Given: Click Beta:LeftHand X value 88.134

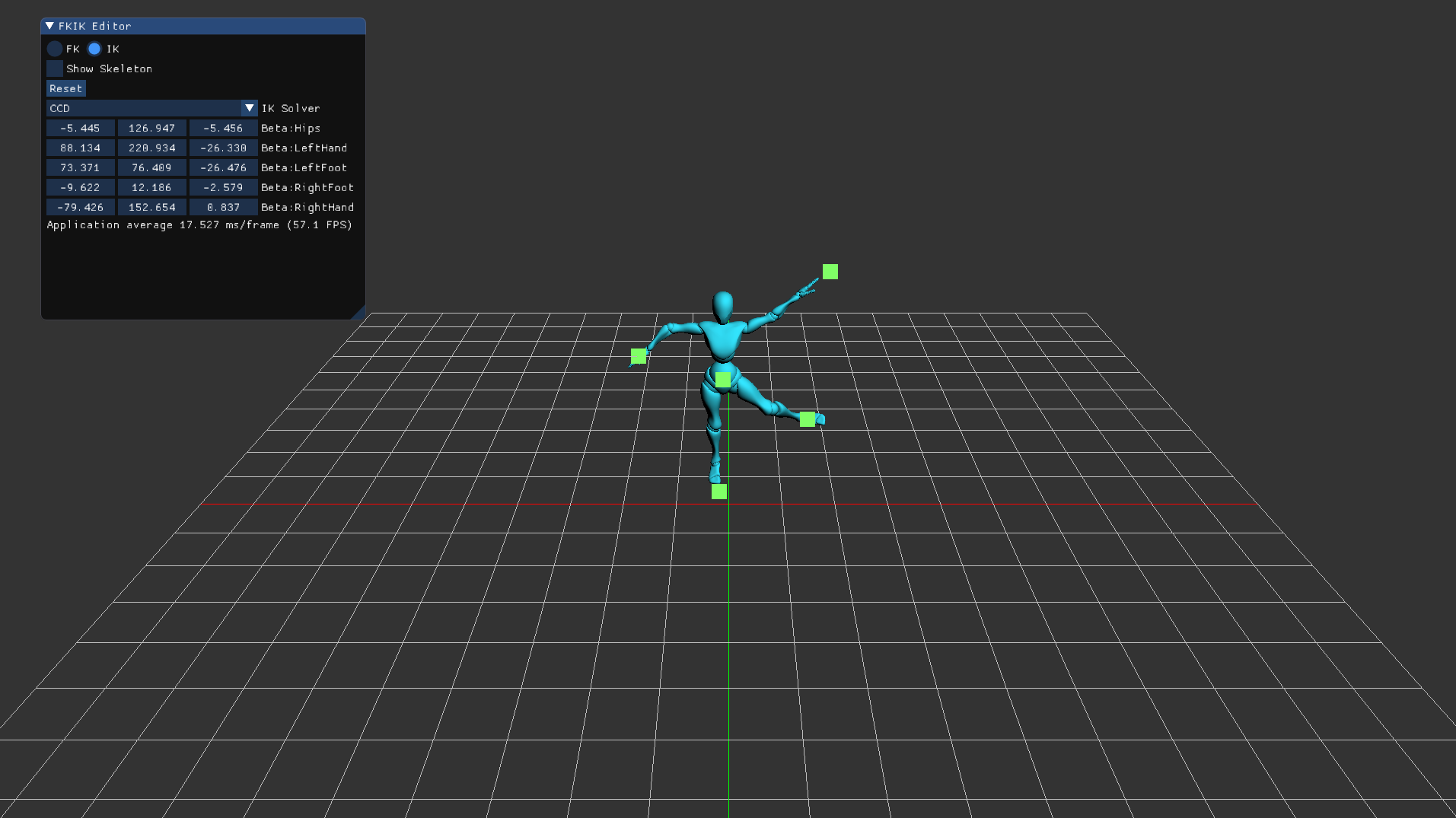Looking at the screenshot, I should [x=81, y=148].
